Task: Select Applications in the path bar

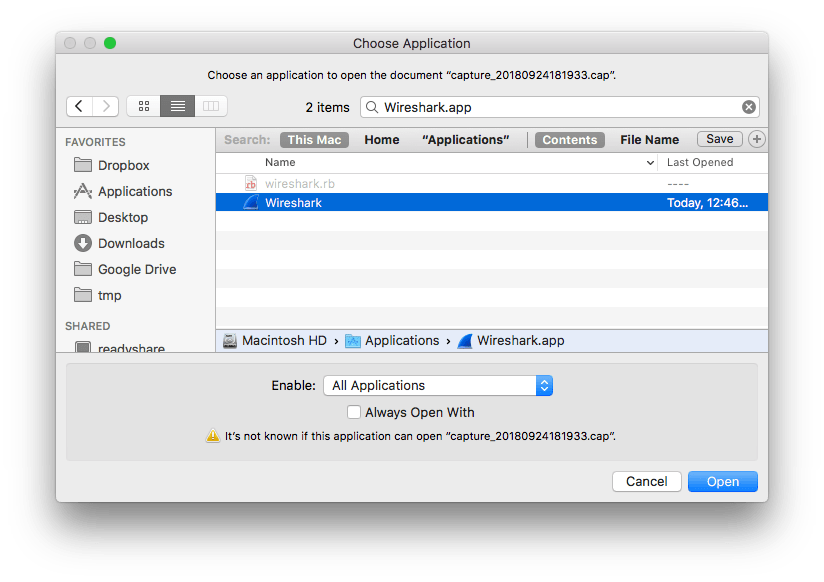Action: click(401, 340)
